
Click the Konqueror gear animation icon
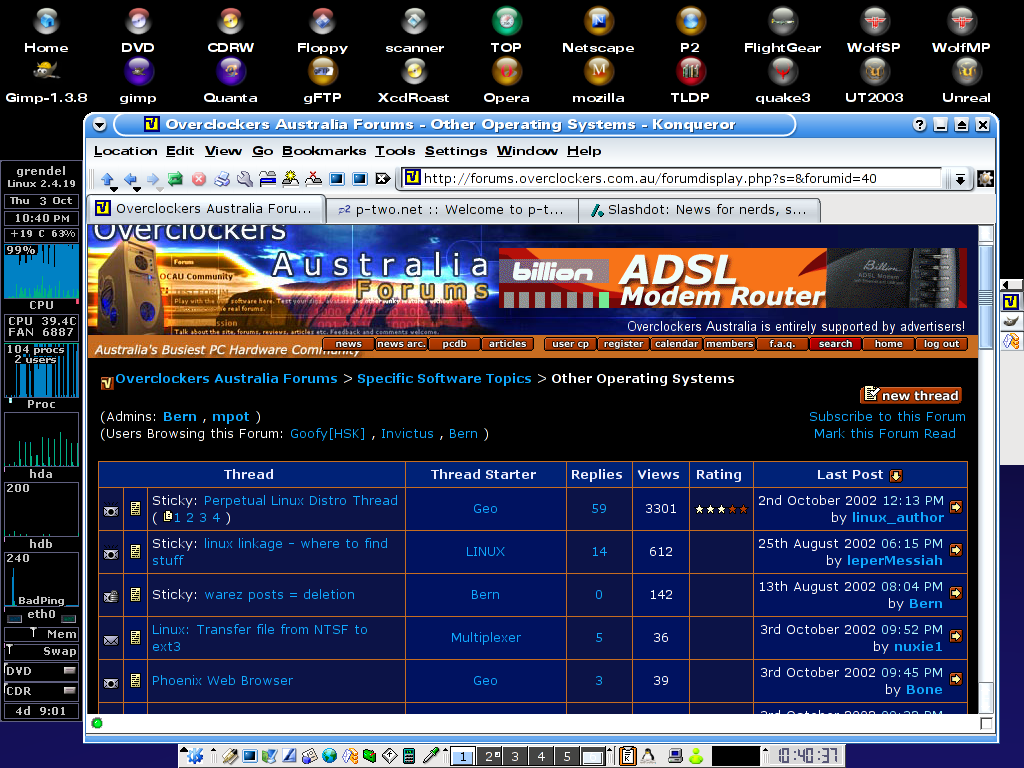[x=985, y=178]
